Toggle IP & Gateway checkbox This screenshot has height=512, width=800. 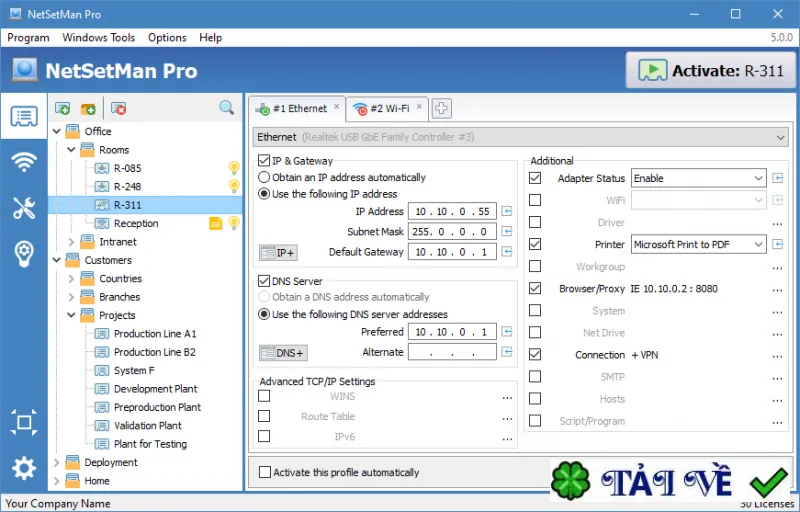pyautogui.click(x=264, y=161)
